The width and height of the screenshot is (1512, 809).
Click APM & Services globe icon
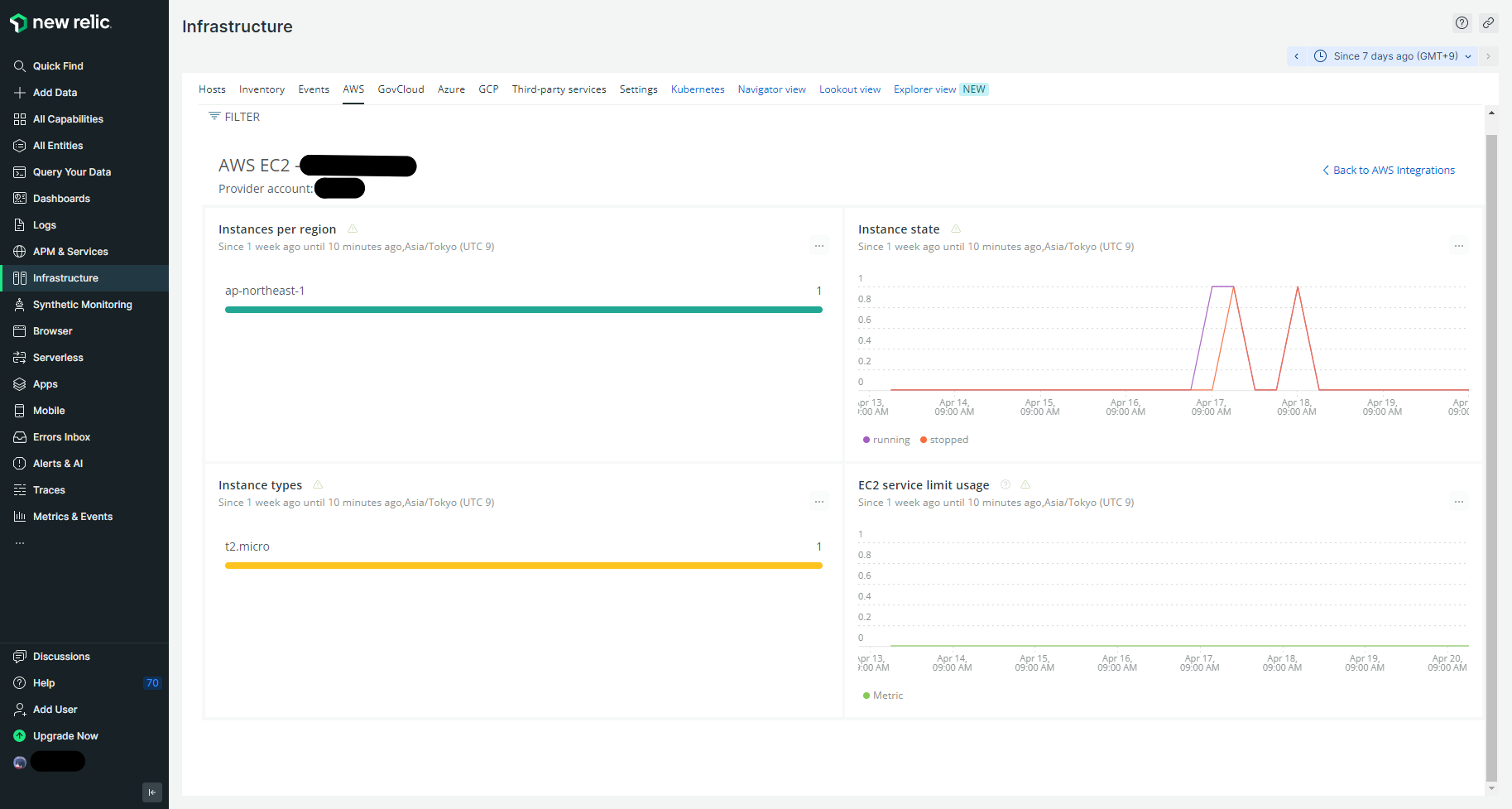pyautogui.click(x=20, y=252)
